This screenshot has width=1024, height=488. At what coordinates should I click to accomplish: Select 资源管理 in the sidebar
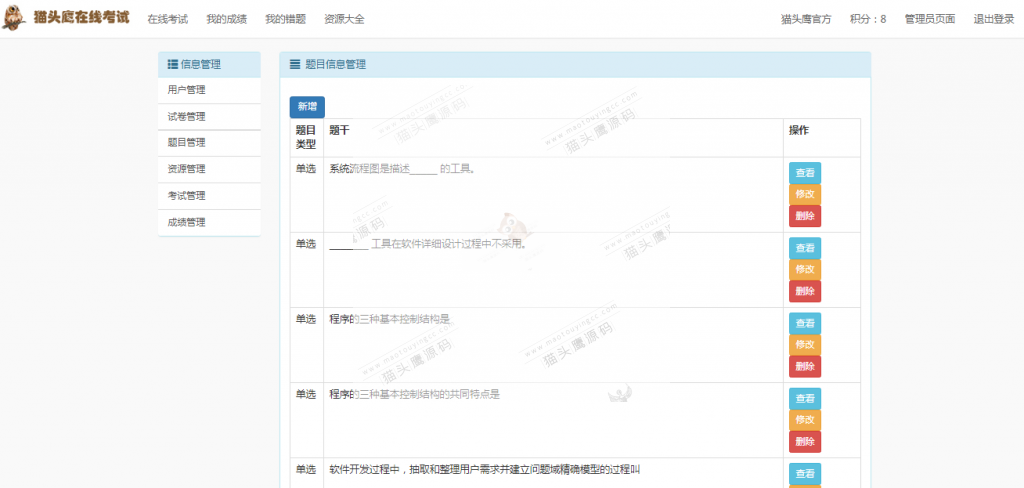tap(210, 169)
